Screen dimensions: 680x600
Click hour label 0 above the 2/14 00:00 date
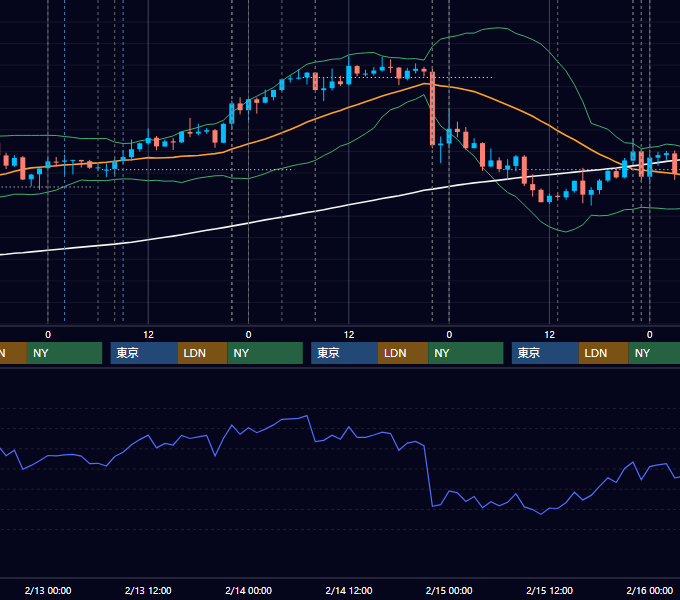point(248,335)
